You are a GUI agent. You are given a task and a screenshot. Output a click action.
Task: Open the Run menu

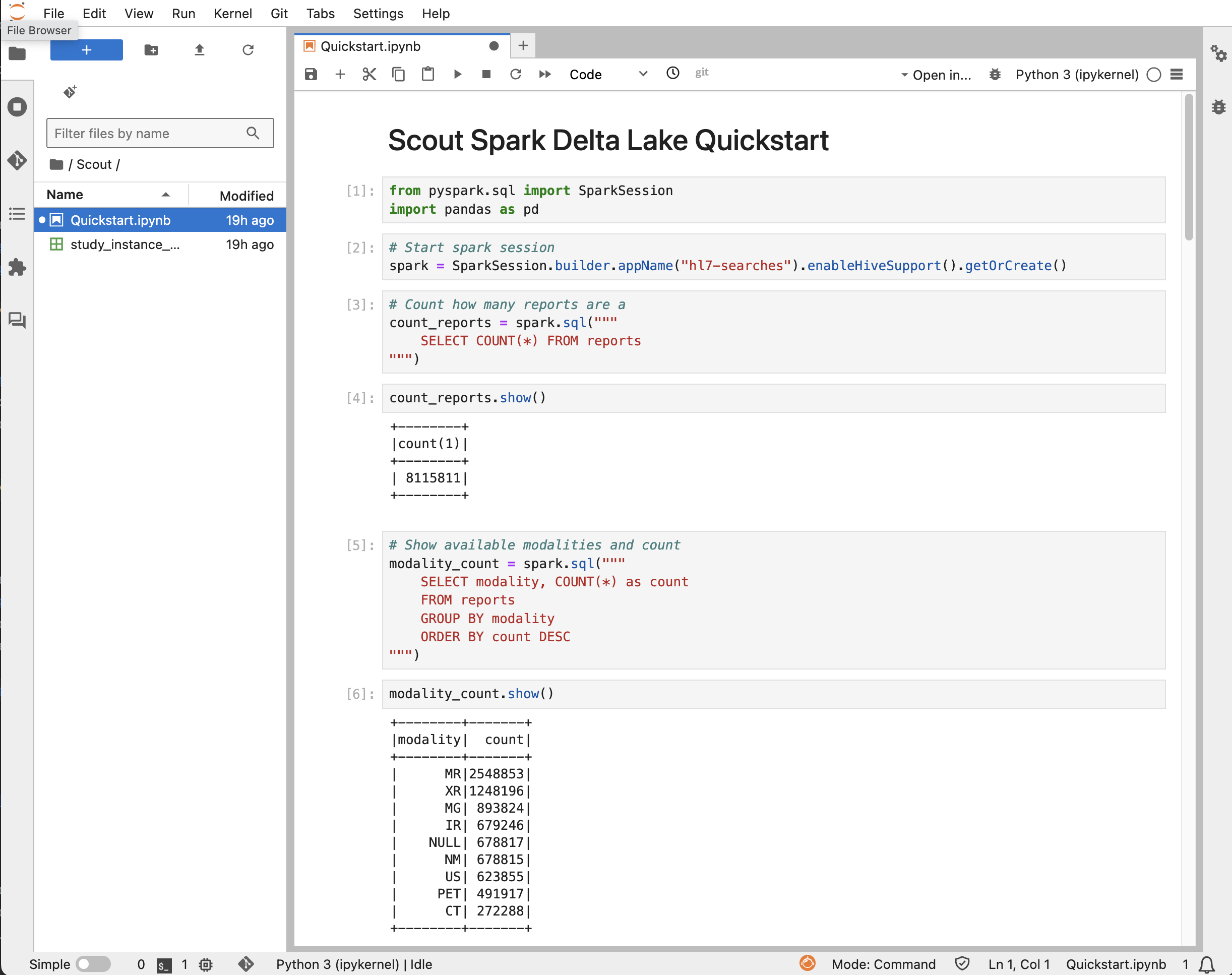click(x=183, y=13)
